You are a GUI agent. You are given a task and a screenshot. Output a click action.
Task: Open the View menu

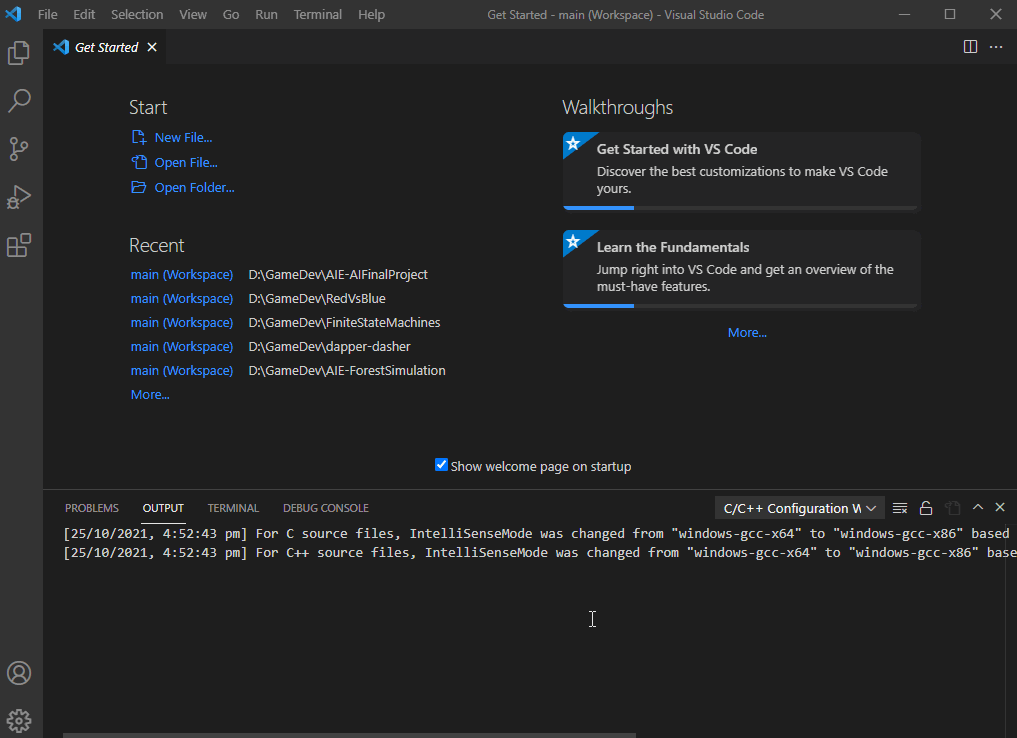(193, 14)
